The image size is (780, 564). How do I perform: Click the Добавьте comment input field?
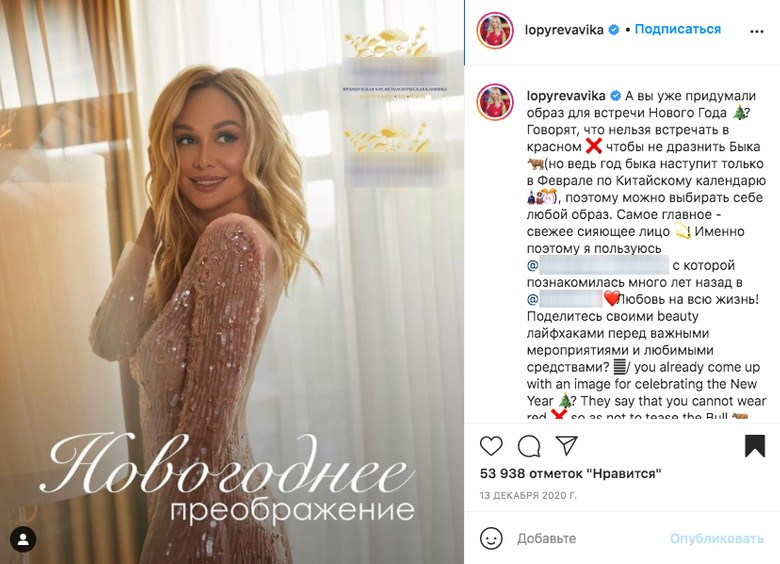591,538
